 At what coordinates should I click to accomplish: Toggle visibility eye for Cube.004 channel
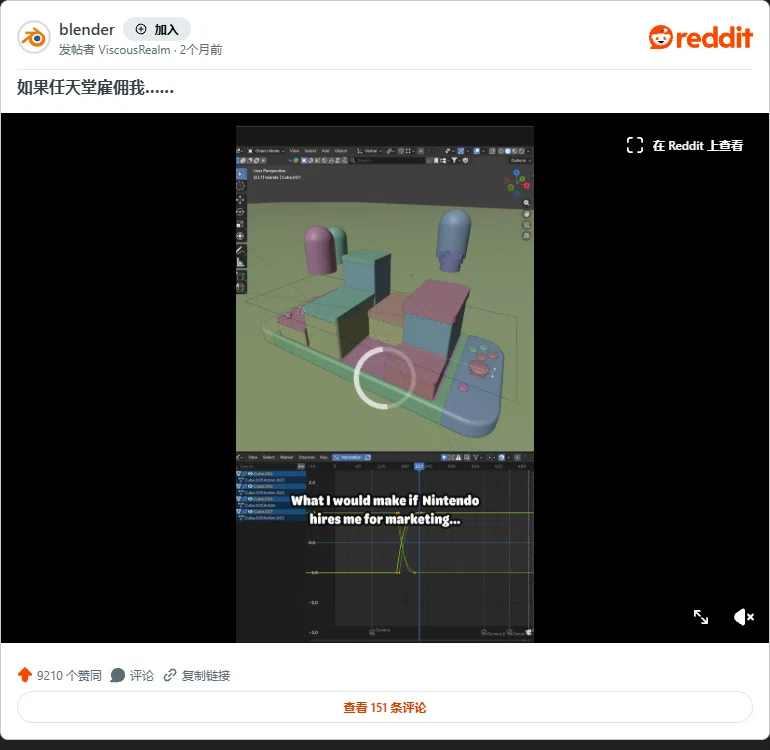[250, 473]
